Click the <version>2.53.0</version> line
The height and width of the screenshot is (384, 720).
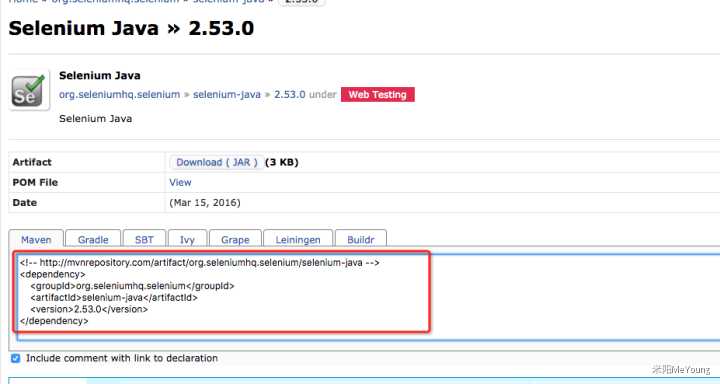click(x=89, y=309)
